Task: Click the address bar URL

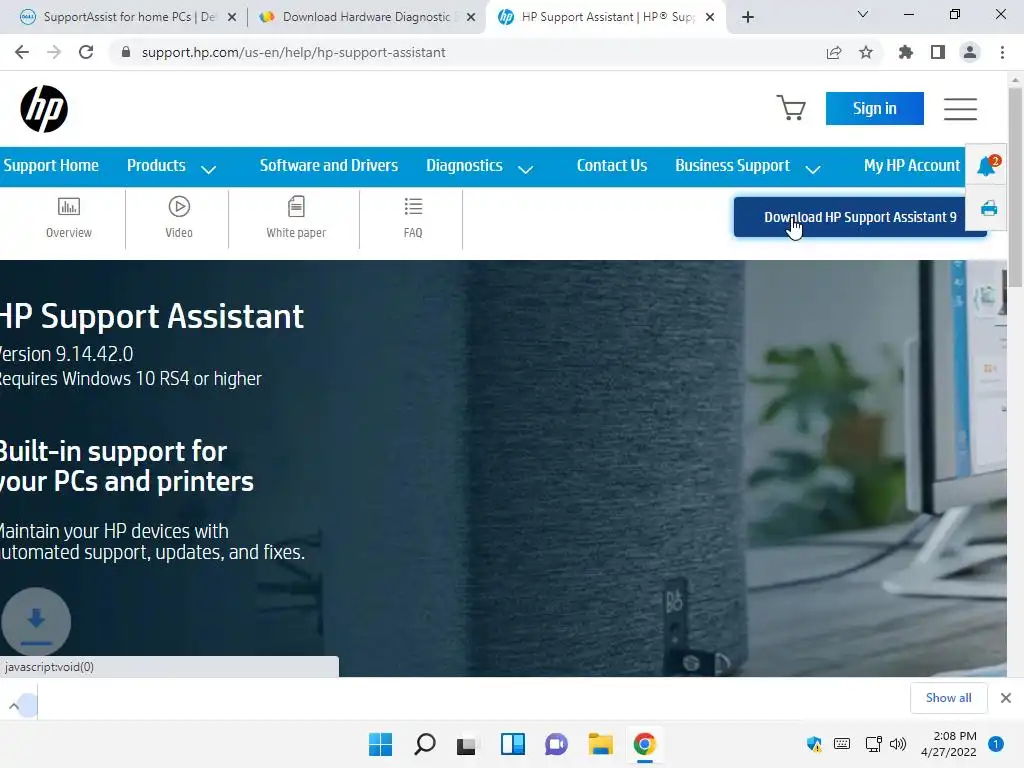Action: tap(293, 52)
